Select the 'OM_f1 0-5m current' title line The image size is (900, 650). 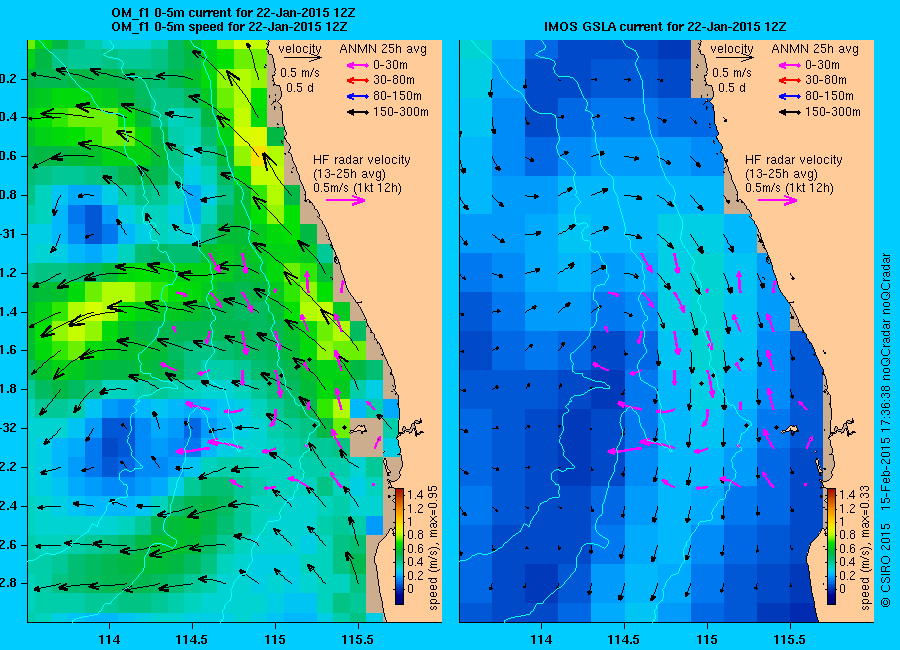(233, 13)
